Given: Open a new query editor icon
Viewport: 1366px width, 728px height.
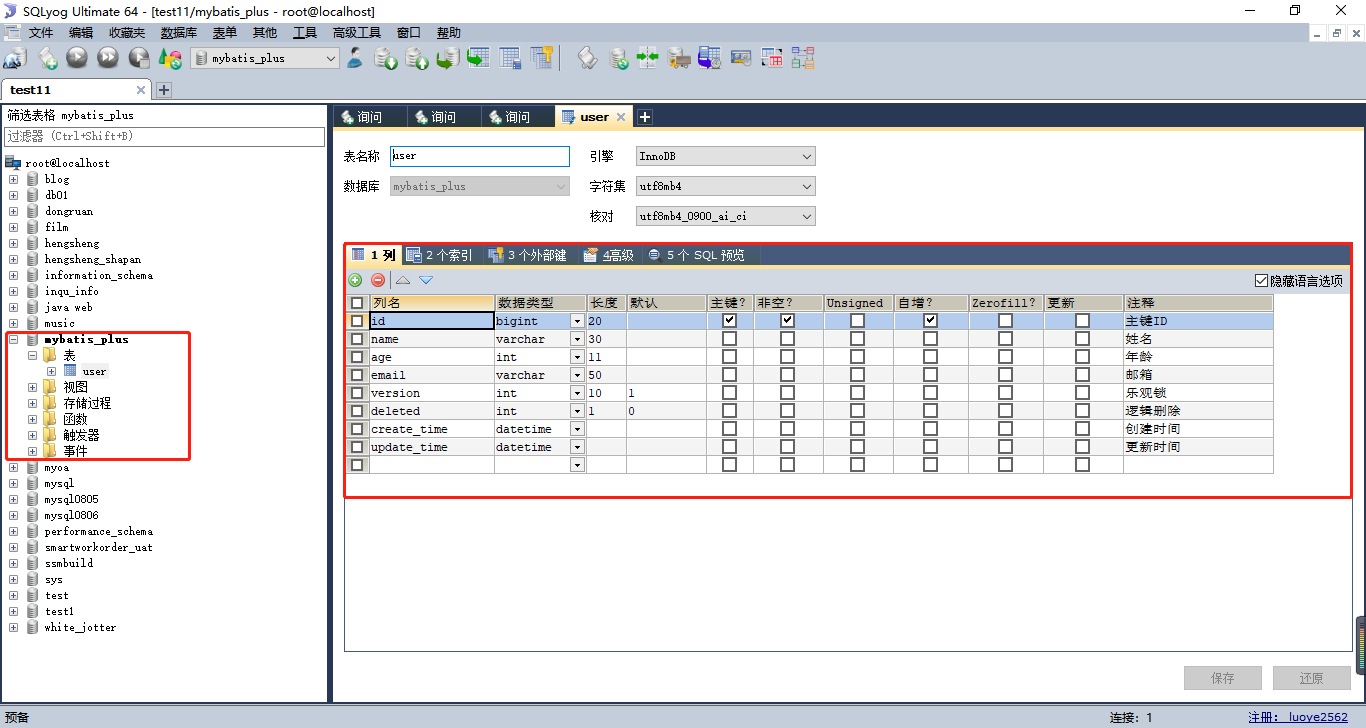Looking at the screenshot, I should click(x=47, y=58).
